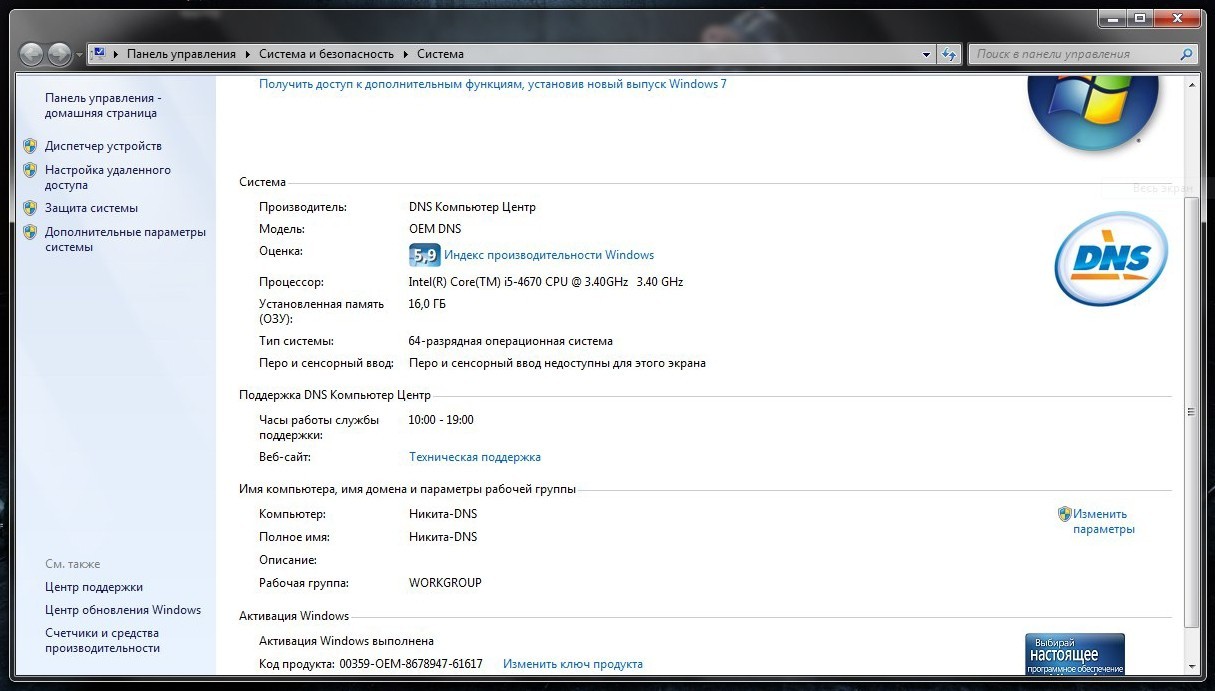This screenshot has width=1215, height=691.
Task: Click the magnifier icon in the search box
Action: pyautogui.click(x=1186, y=54)
